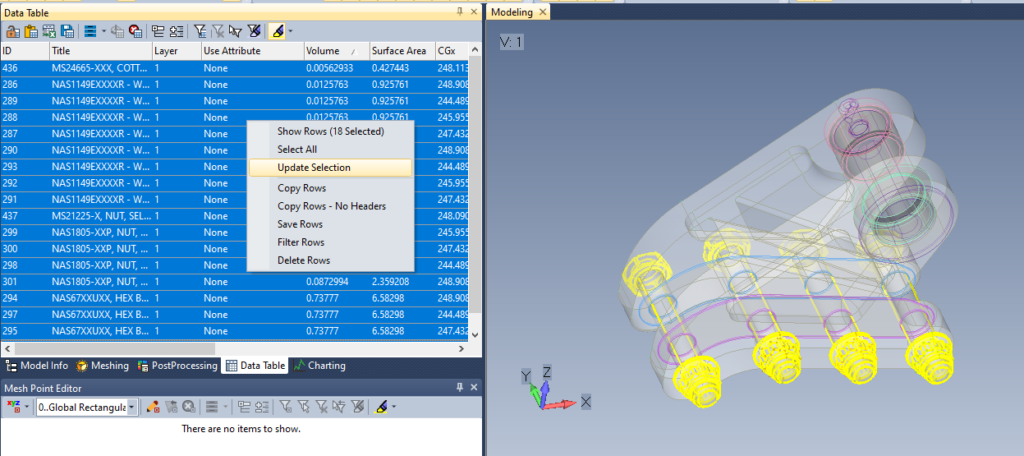This screenshot has width=1024, height=456.
Task: Toggle pin on the Data Table panel
Action: coord(459,10)
